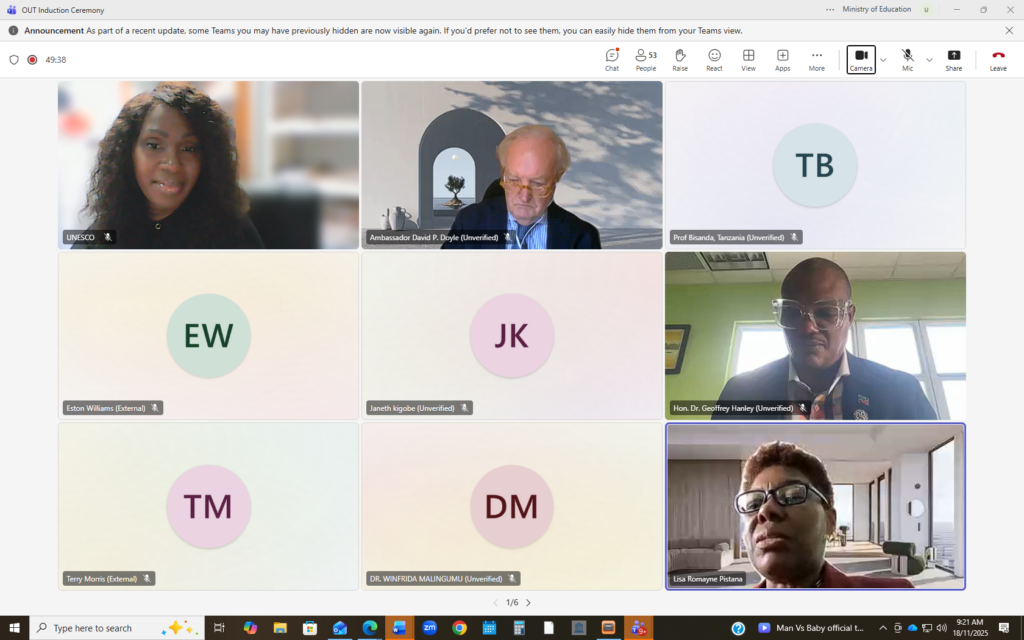This screenshot has width=1024, height=640.
Task: Select Lisa Romayne Pistana's video tile
Action: [815, 506]
